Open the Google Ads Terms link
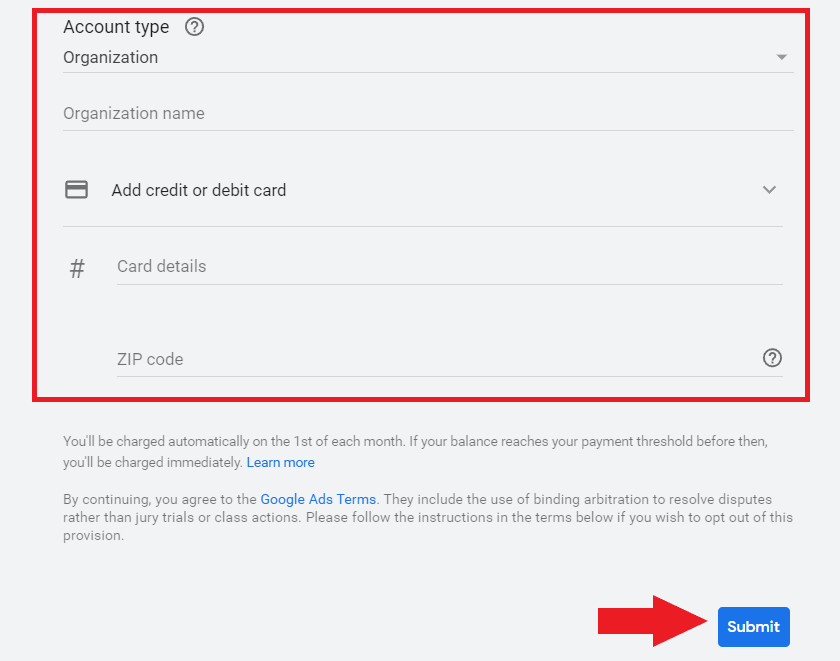 pos(317,499)
